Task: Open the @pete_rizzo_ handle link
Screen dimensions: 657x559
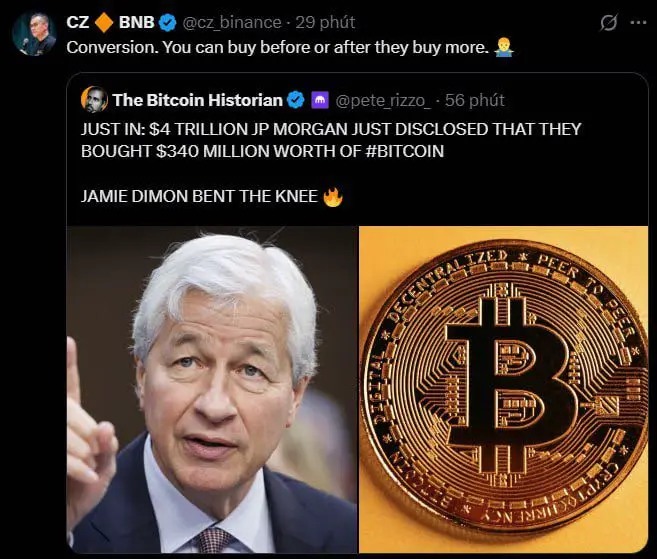Action: [x=383, y=100]
